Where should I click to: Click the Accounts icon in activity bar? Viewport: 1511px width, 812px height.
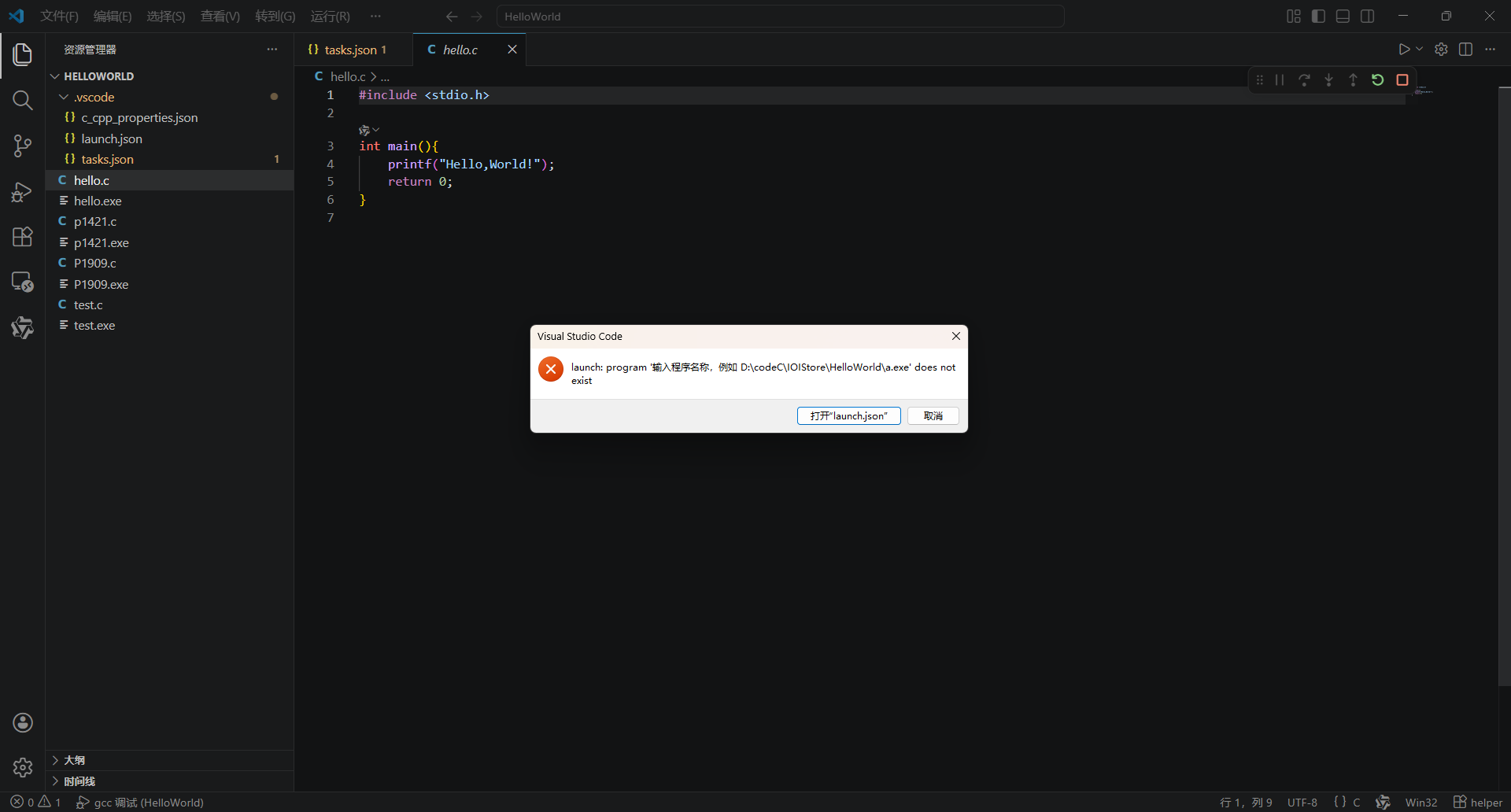(x=23, y=722)
